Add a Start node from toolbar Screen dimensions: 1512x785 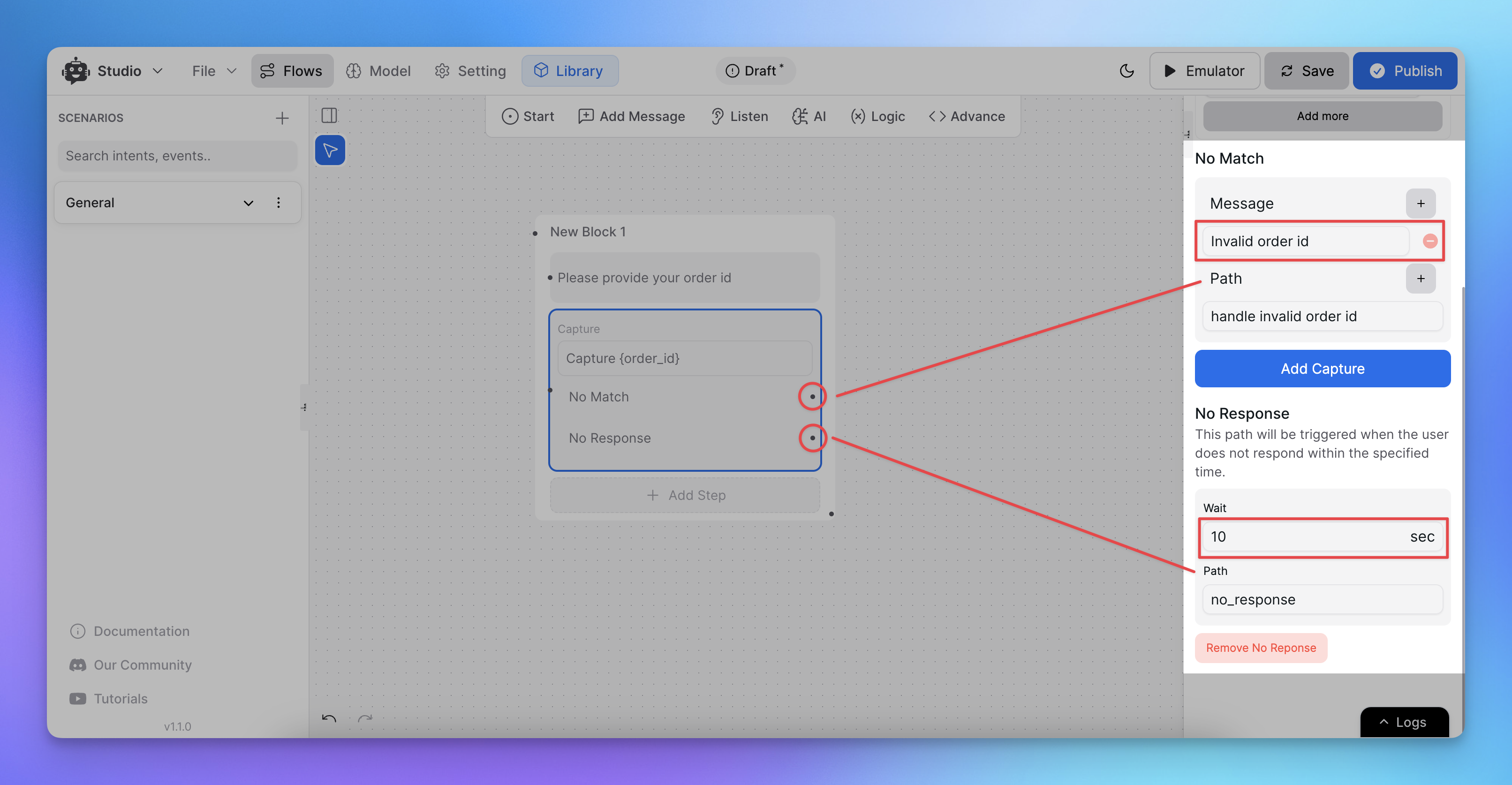point(528,117)
